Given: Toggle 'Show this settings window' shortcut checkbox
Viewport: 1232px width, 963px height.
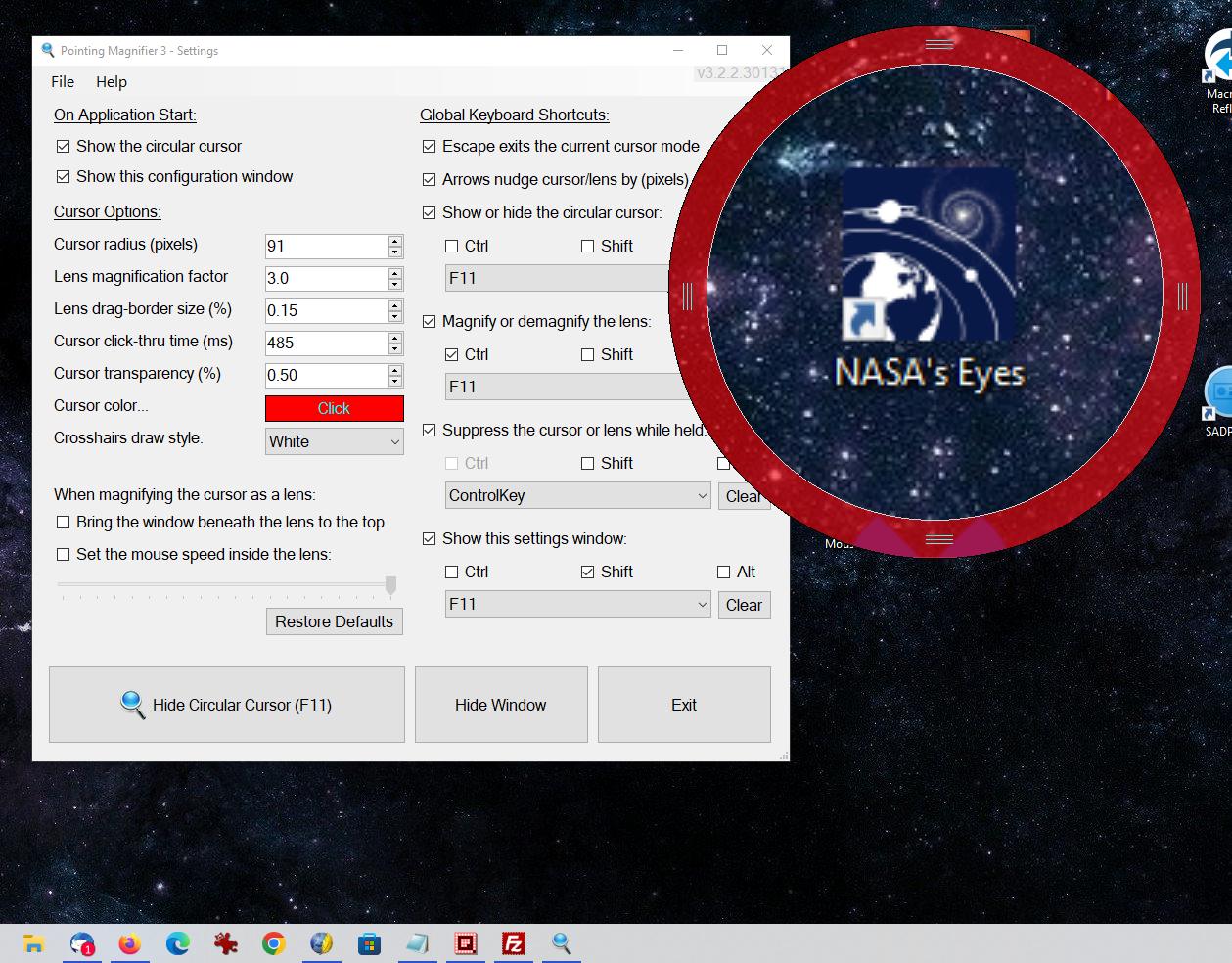Looking at the screenshot, I should click(x=429, y=538).
